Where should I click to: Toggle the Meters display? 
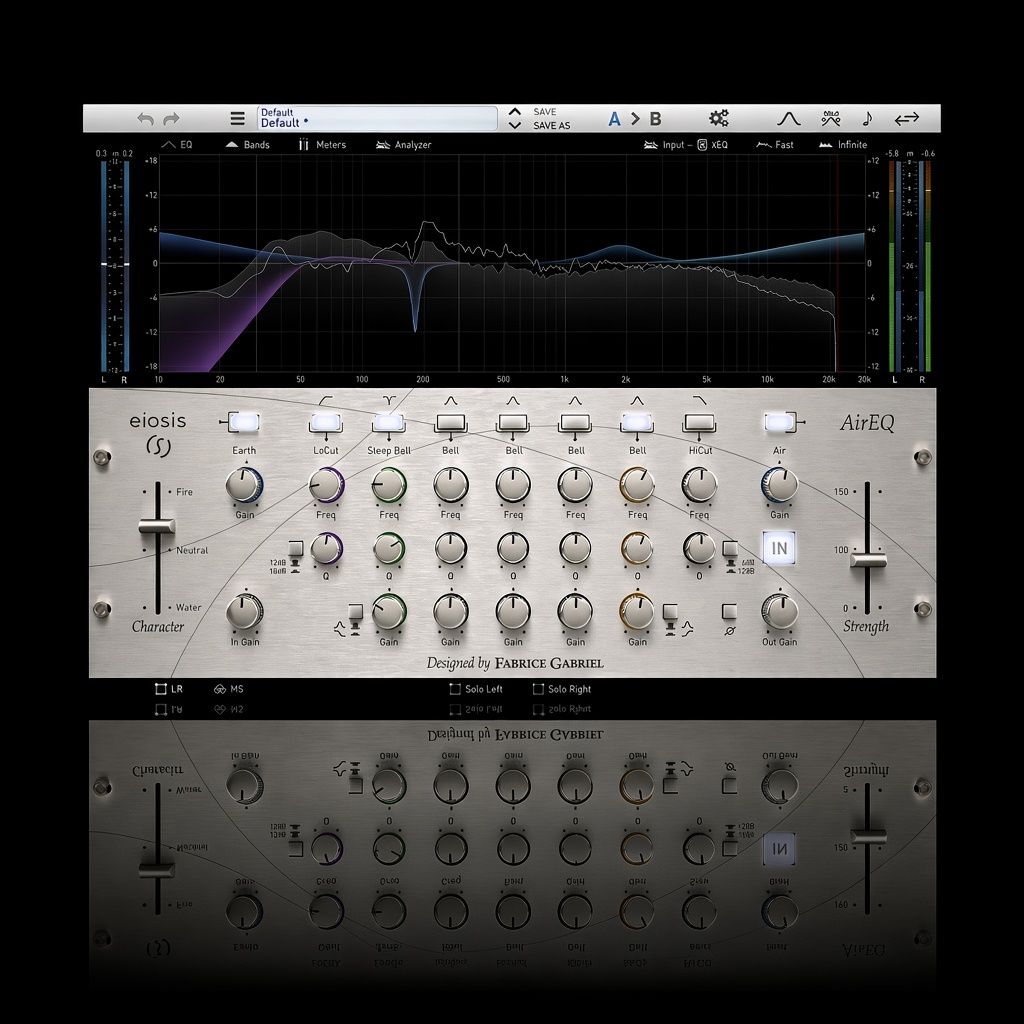click(323, 145)
